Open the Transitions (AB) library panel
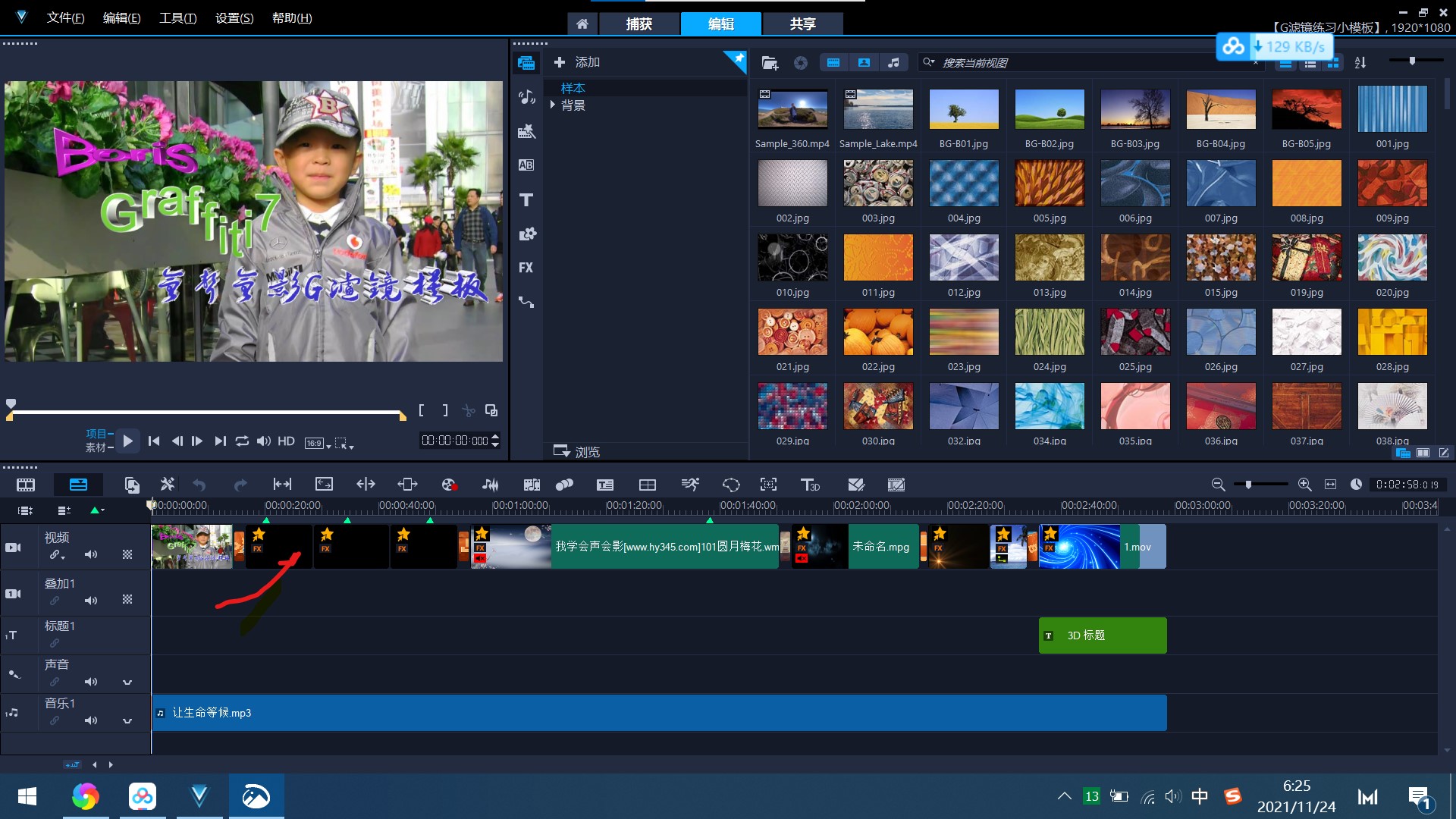The width and height of the screenshot is (1456, 819). click(x=526, y=165)
